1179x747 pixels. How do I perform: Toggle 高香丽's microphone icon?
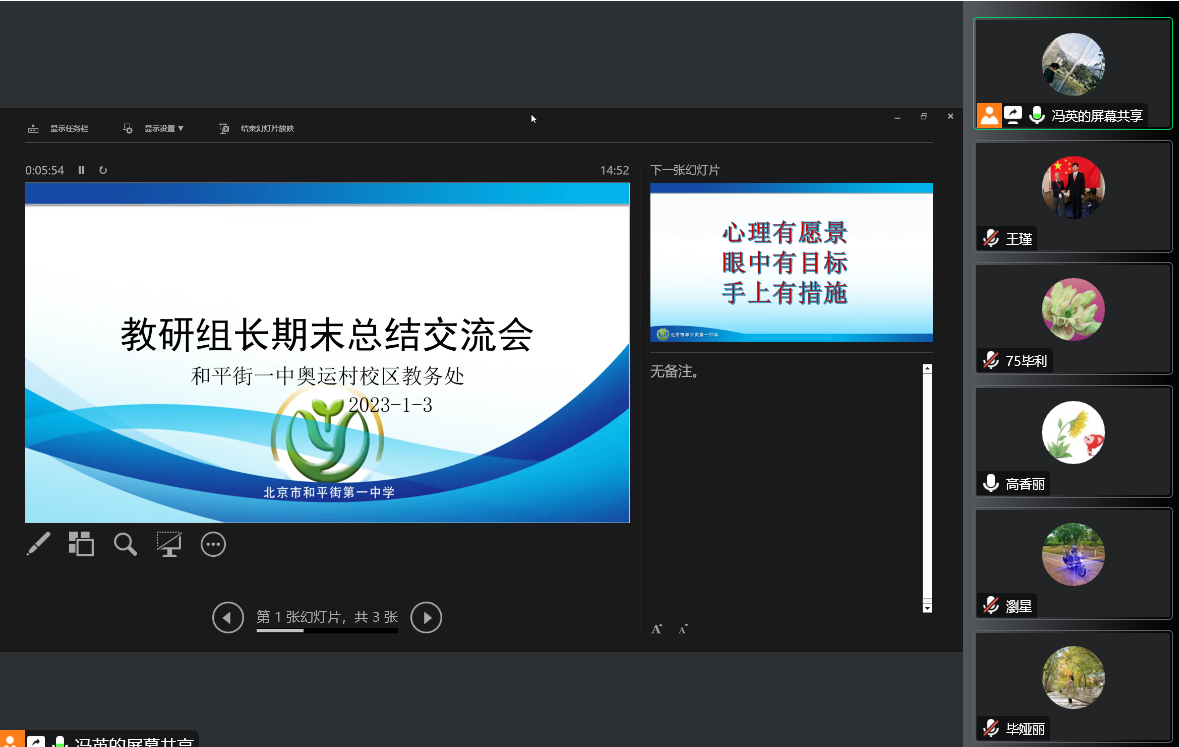990,483
